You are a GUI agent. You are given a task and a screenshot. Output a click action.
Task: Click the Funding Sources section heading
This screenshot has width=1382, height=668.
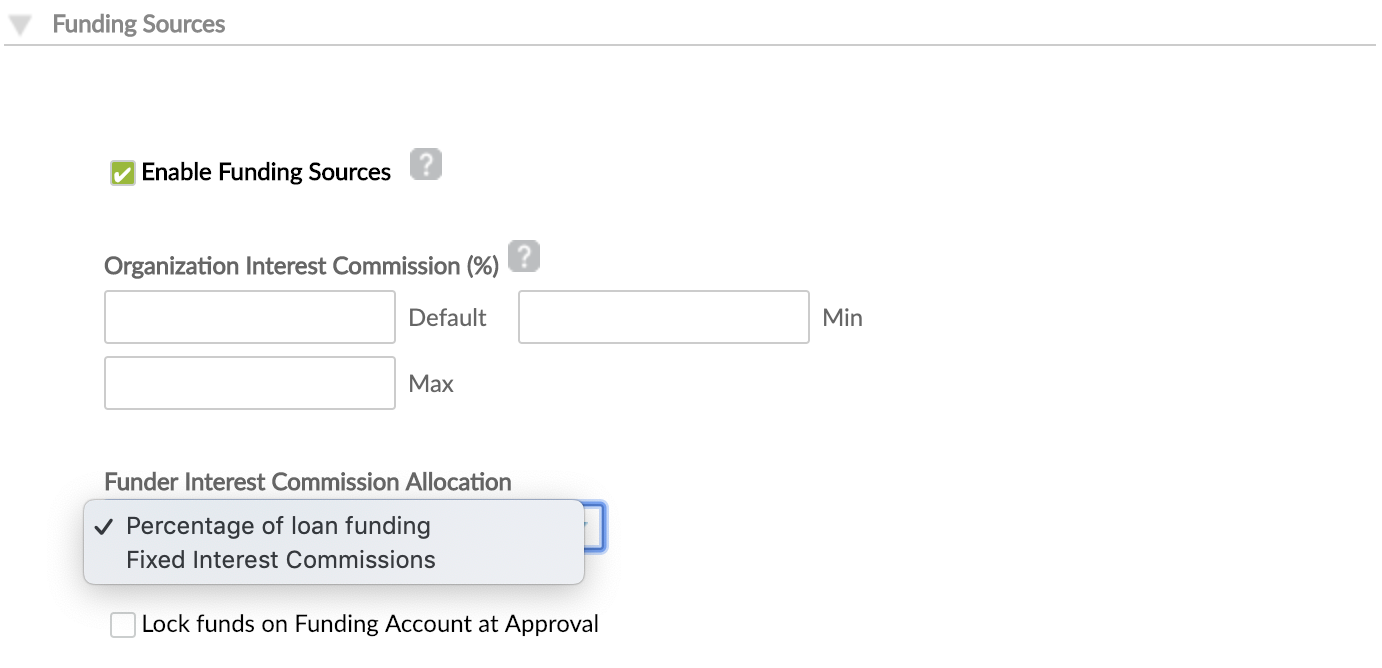138,23
